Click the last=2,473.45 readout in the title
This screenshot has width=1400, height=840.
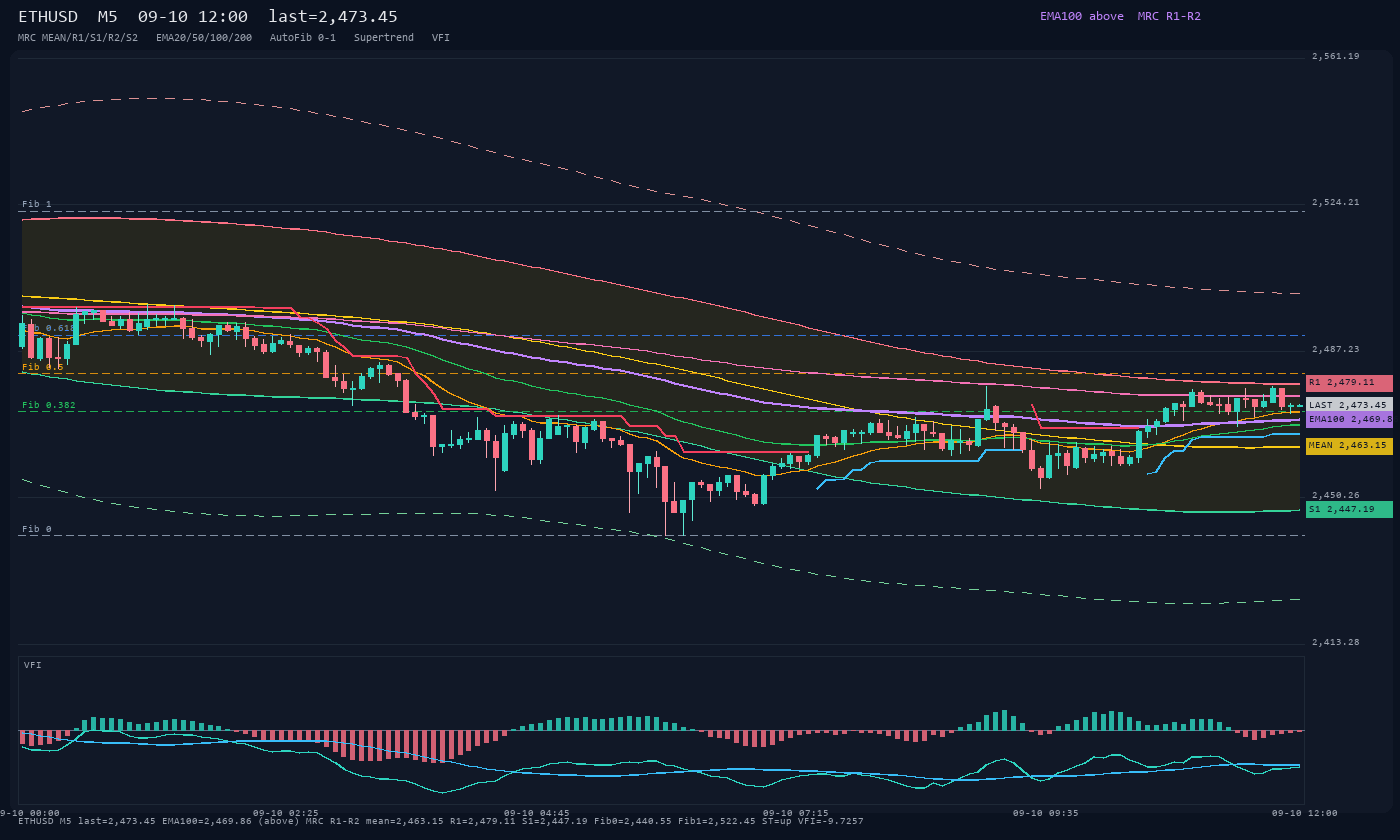pyautogui.click(x=333, y=17)
